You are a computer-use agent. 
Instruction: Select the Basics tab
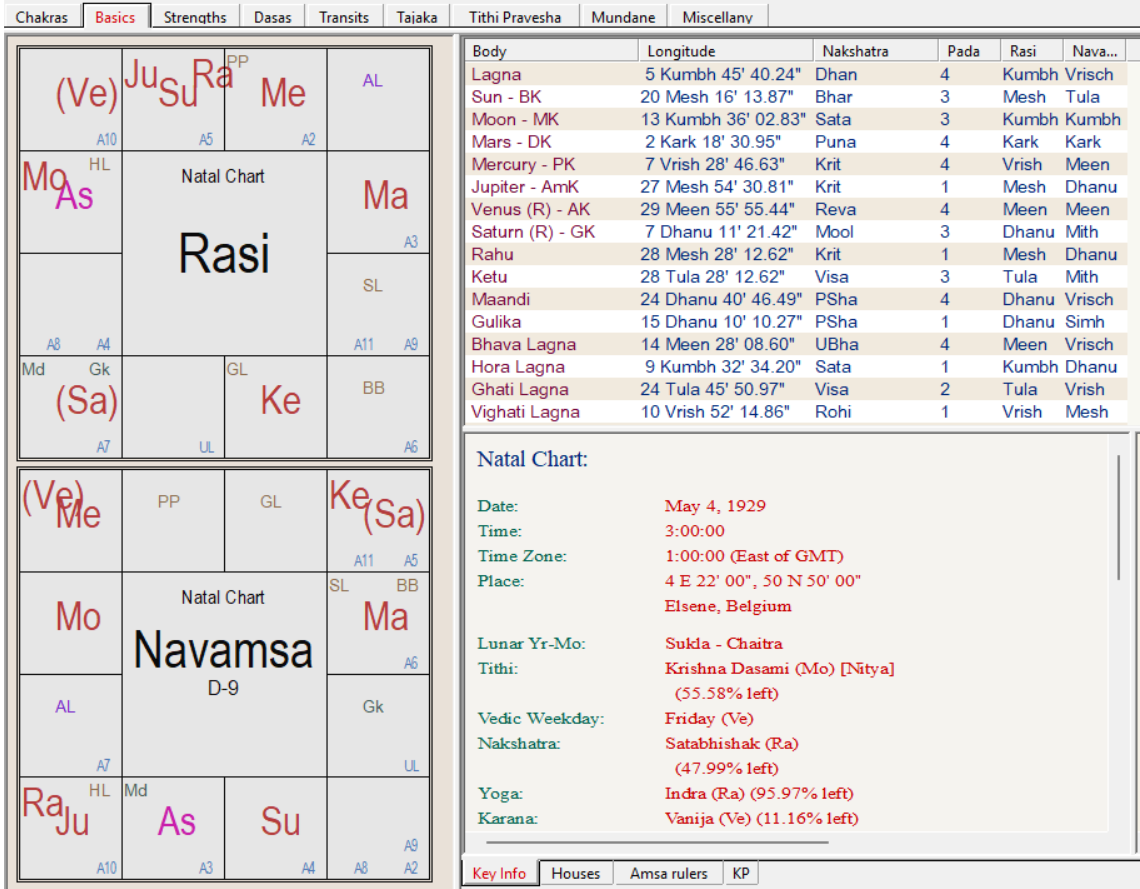pyautogui.click(x=115, y=16)
